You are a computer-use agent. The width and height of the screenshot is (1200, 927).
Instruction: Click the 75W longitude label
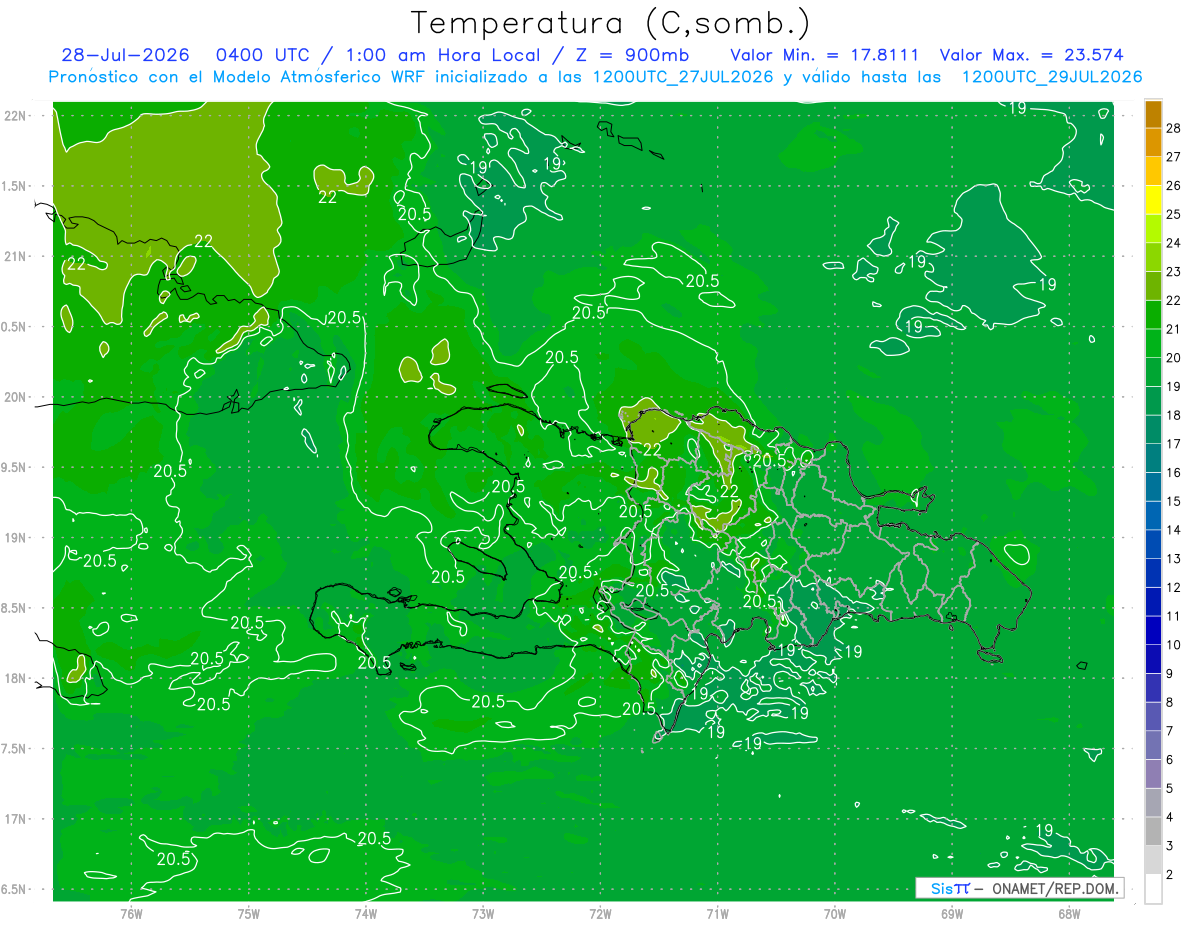tap(248, 913)
